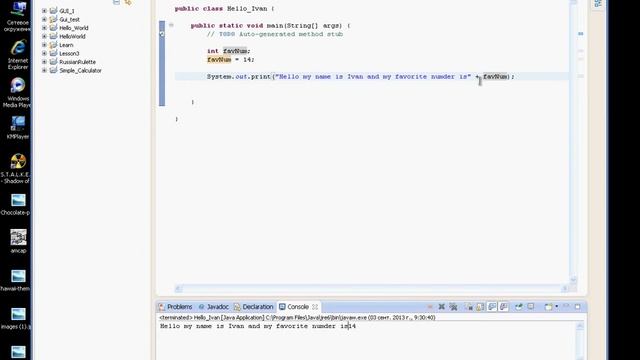Click the blue overview ruler marker
640x360 pixels.
[x=580, y=34]
